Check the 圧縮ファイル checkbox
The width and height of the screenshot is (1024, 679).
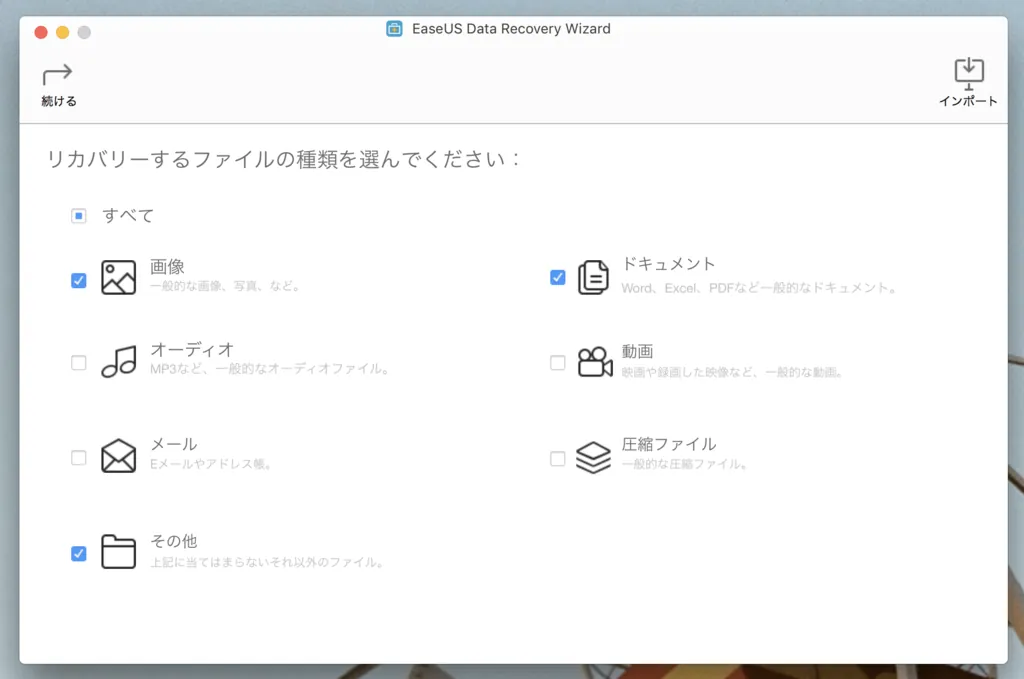[557, 456]
